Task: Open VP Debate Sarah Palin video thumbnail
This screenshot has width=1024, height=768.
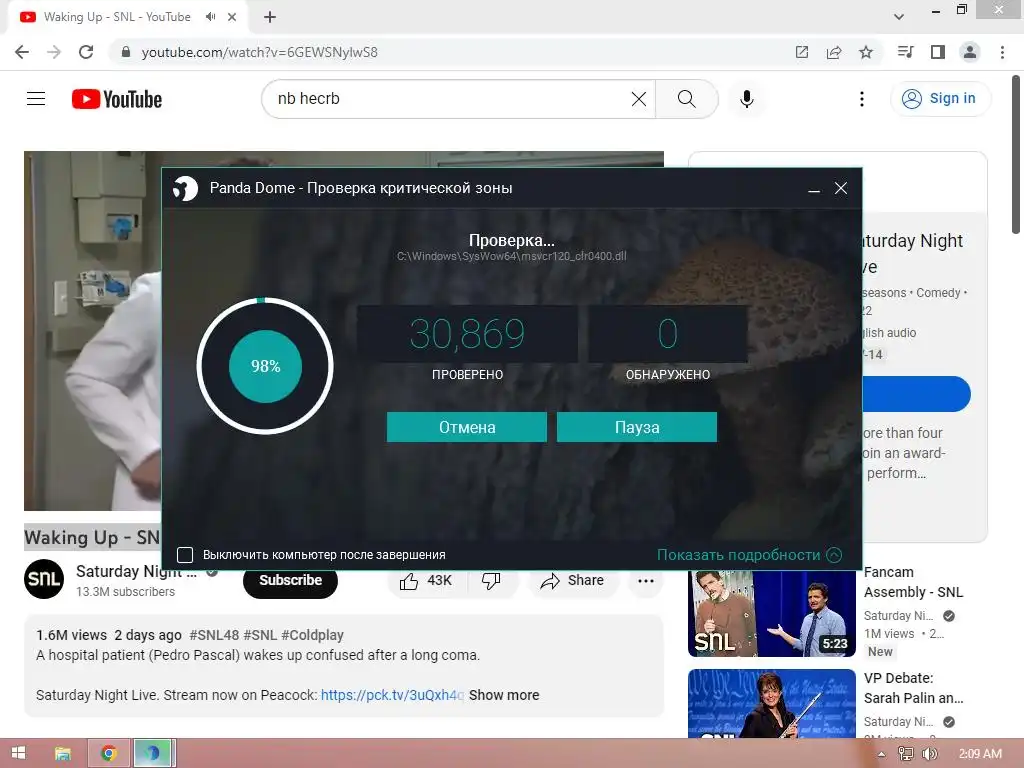Action: click(x=772, y=704)
